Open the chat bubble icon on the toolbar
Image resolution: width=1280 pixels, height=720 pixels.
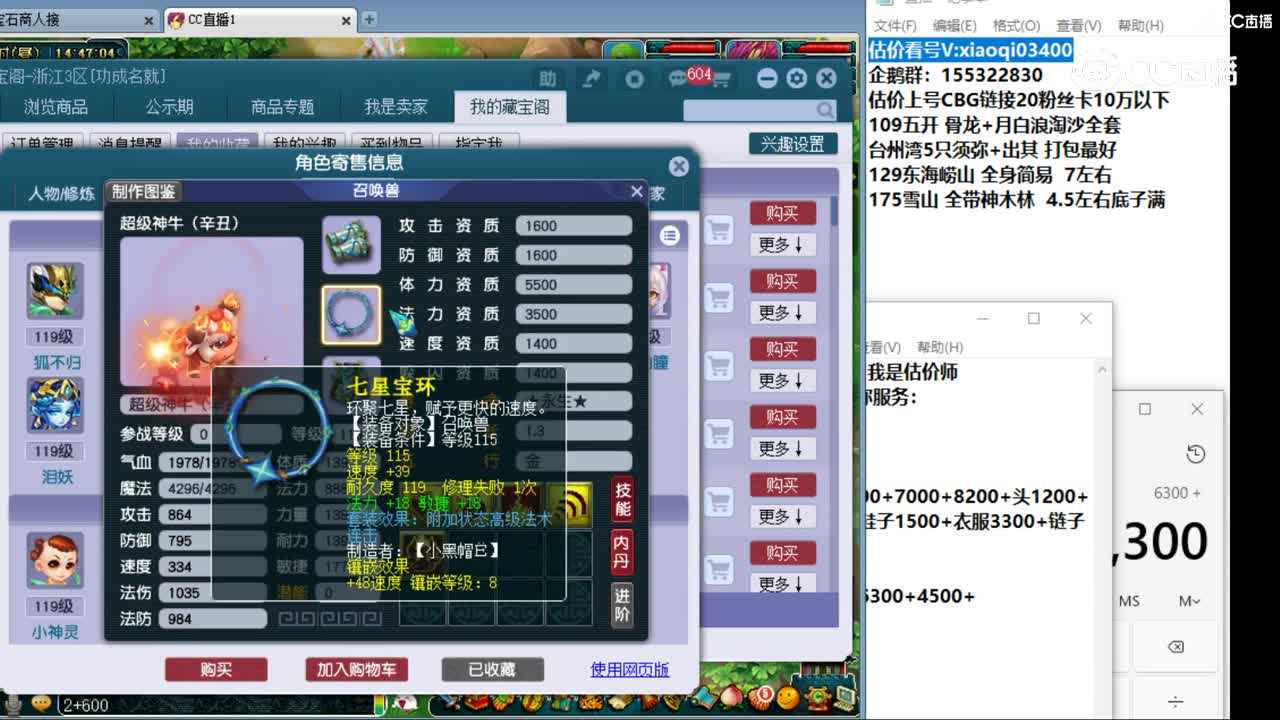click(x=676, y=79)
